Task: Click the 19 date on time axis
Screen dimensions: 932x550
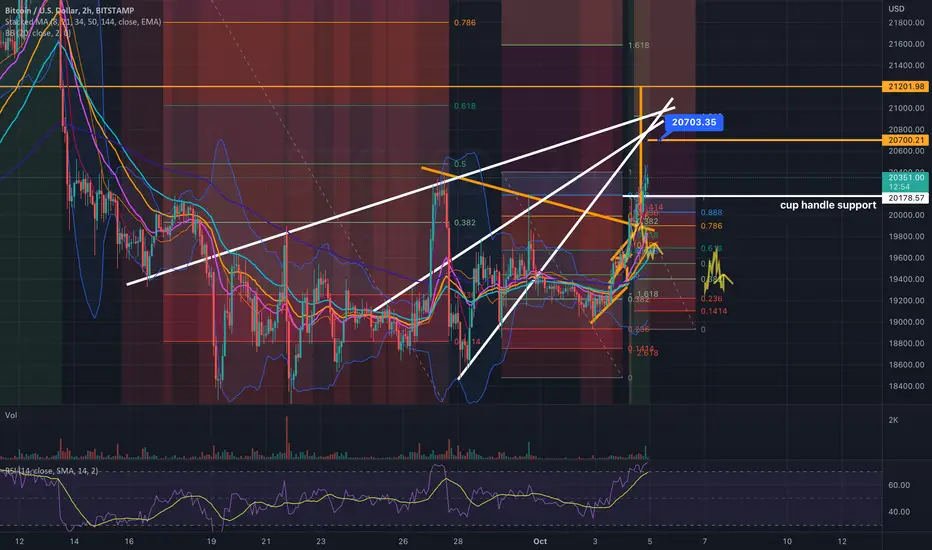Action: (x=212, y=541)
